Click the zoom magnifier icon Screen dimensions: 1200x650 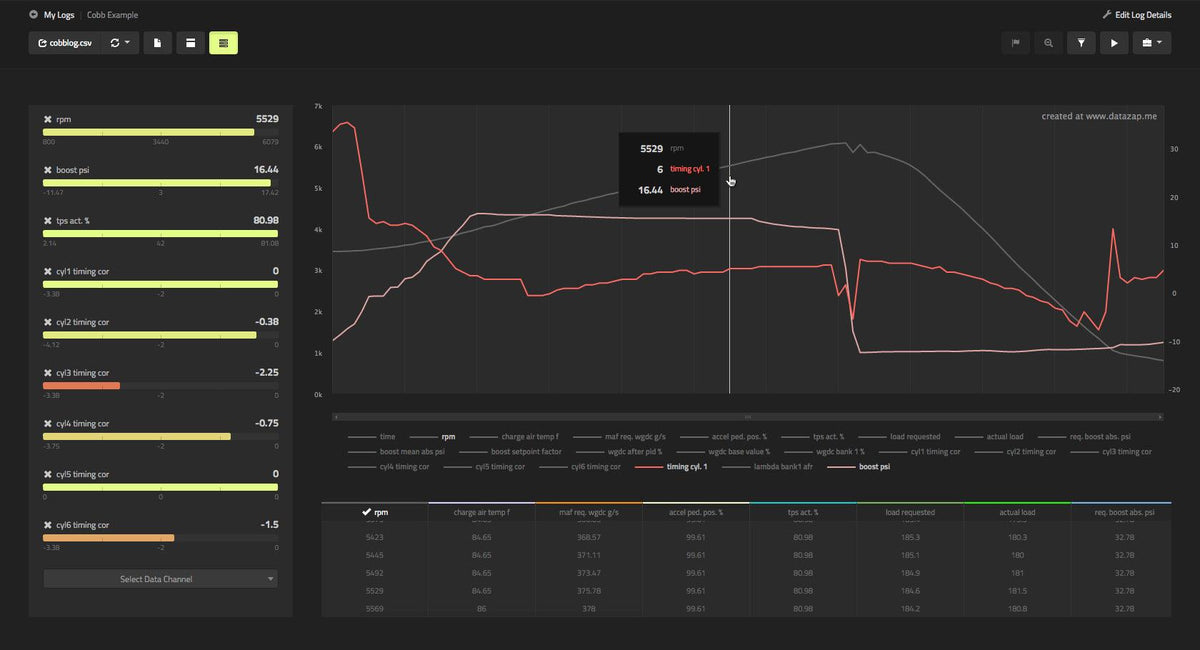coord(1048,43)
